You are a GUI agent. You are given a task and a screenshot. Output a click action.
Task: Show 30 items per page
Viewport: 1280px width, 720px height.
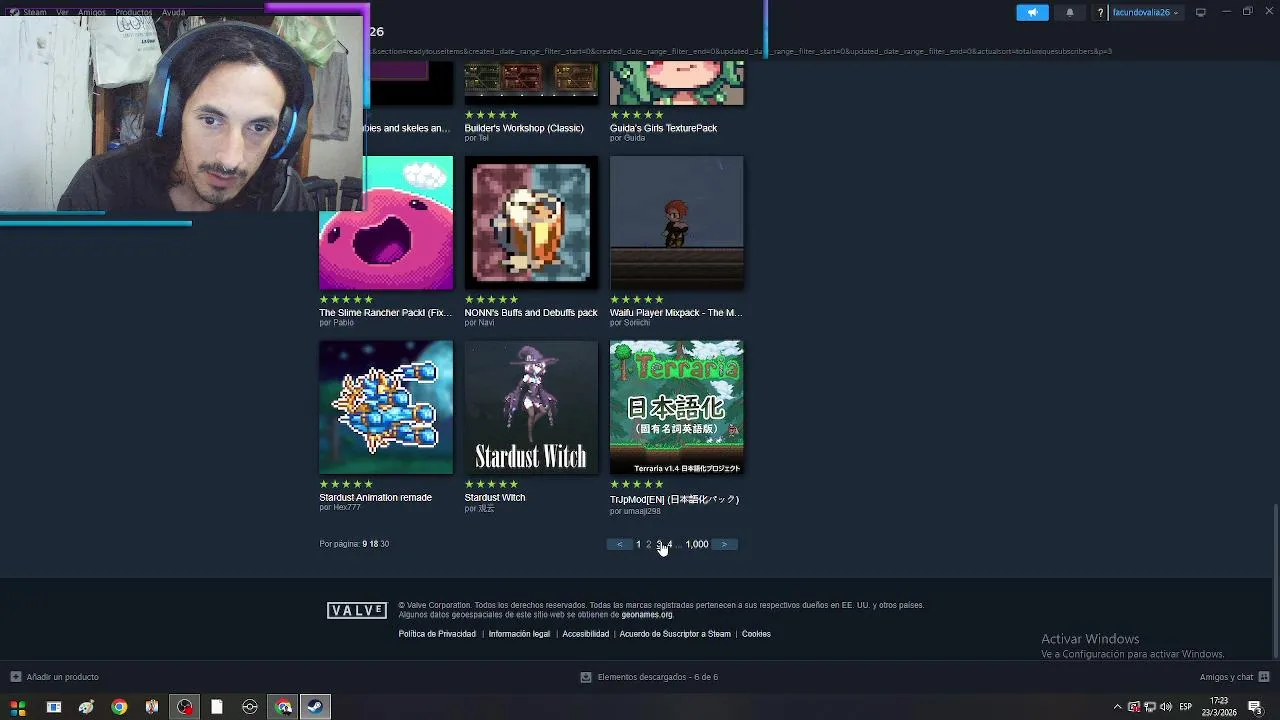385,544
